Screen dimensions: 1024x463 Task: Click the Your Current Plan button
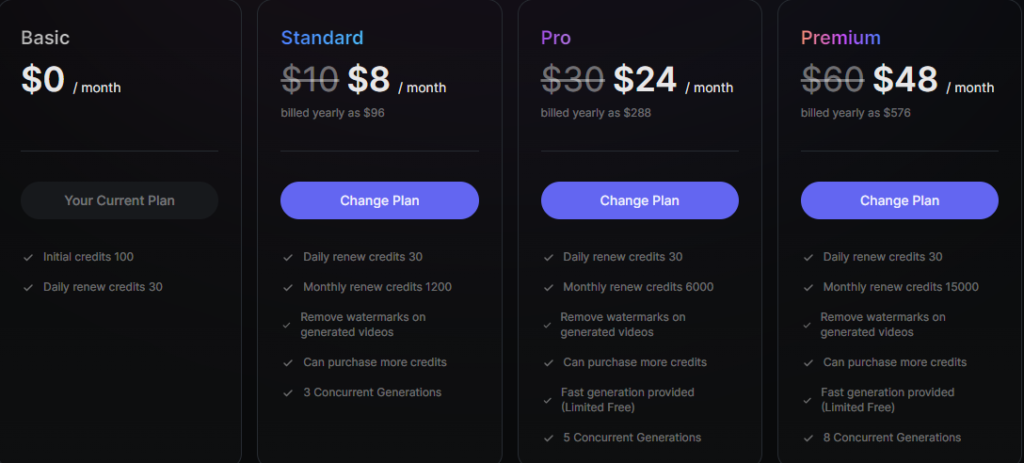[x=120, y=200]
